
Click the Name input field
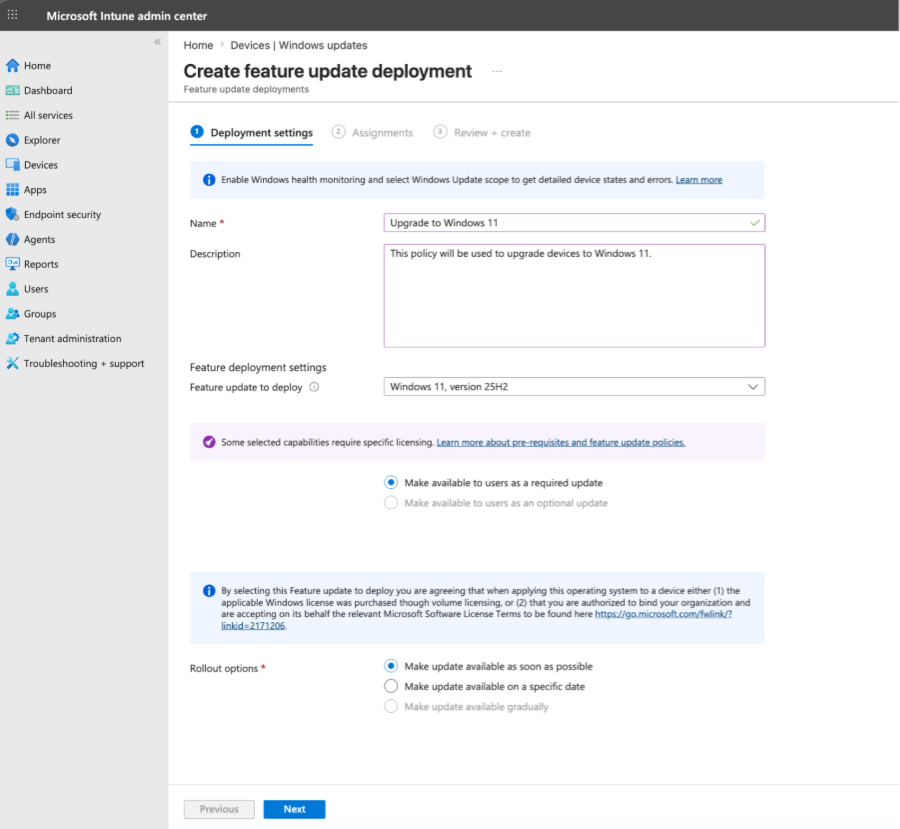[574, 223]
